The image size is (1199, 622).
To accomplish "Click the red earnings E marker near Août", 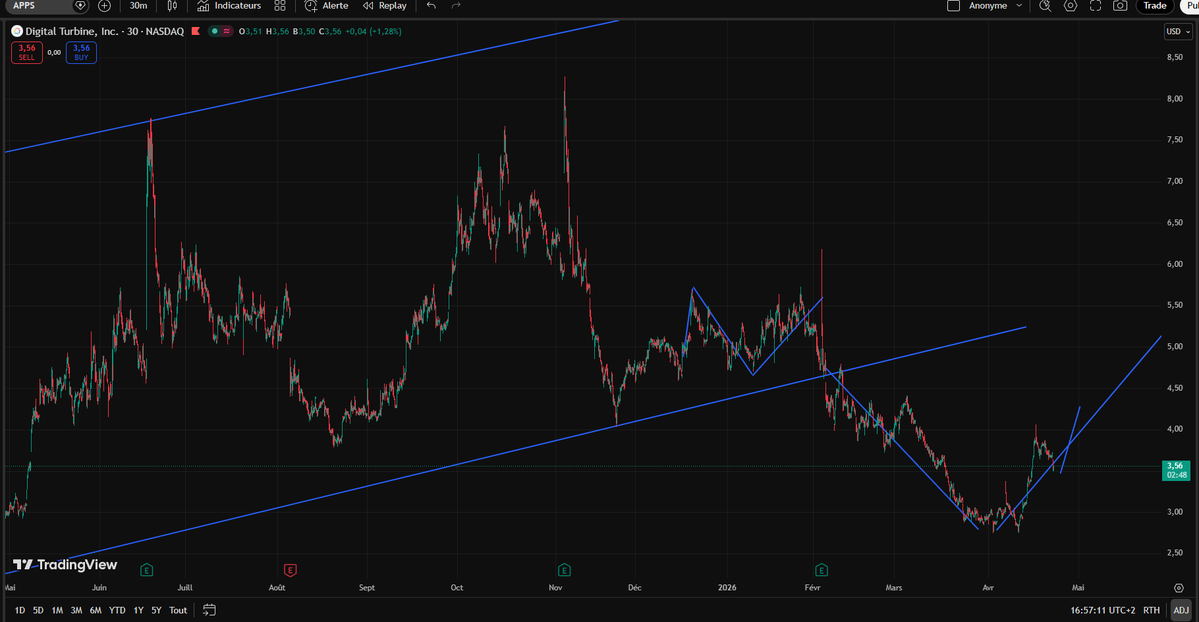I will point(290,570).
